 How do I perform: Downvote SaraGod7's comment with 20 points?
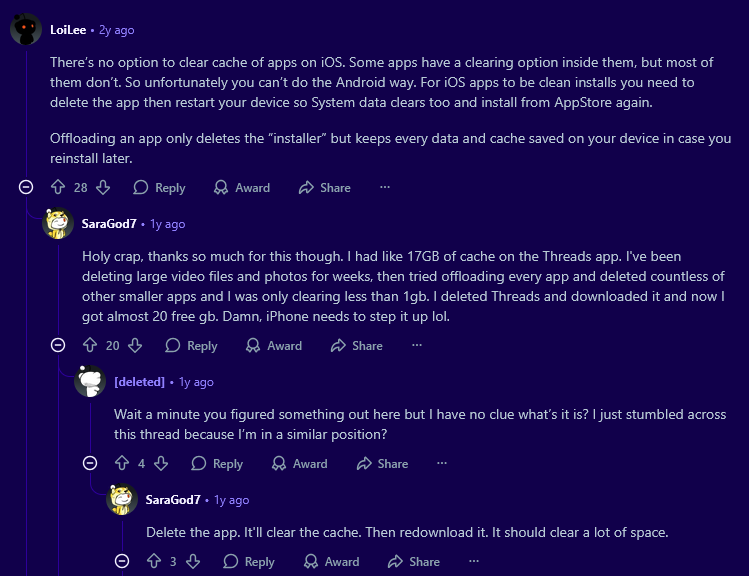136,345
